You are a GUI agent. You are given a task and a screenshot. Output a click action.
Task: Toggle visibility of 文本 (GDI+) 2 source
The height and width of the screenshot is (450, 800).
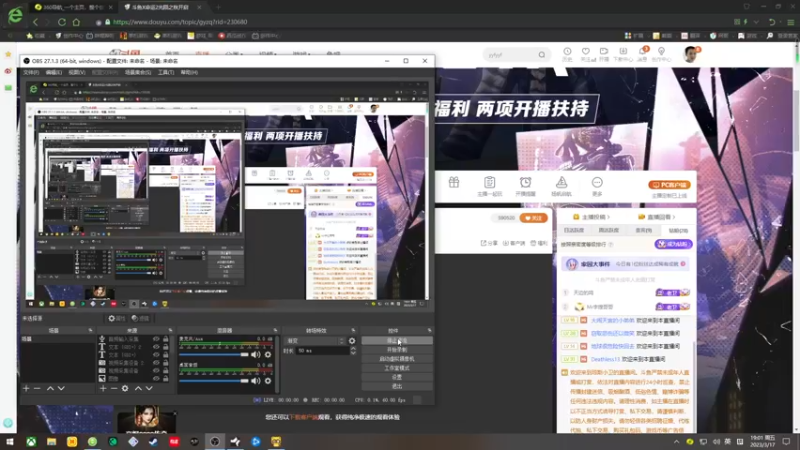(156, 347)
